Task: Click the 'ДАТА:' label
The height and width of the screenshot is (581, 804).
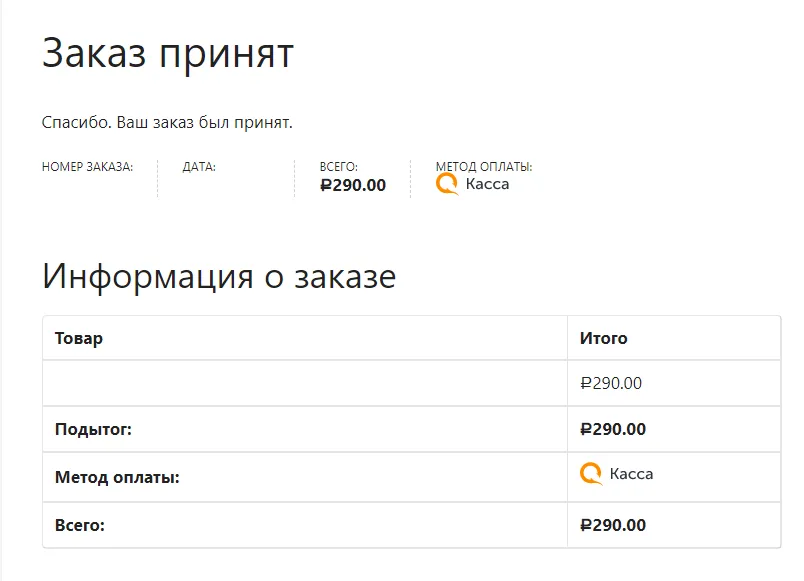Action: (x=199, y=167)
